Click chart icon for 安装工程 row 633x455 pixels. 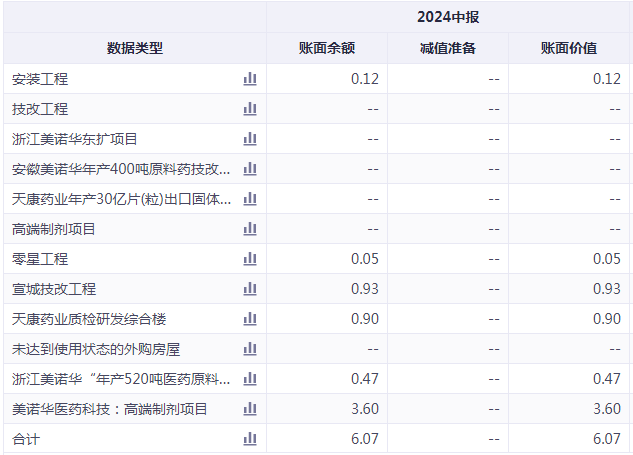tap(250, 79)
